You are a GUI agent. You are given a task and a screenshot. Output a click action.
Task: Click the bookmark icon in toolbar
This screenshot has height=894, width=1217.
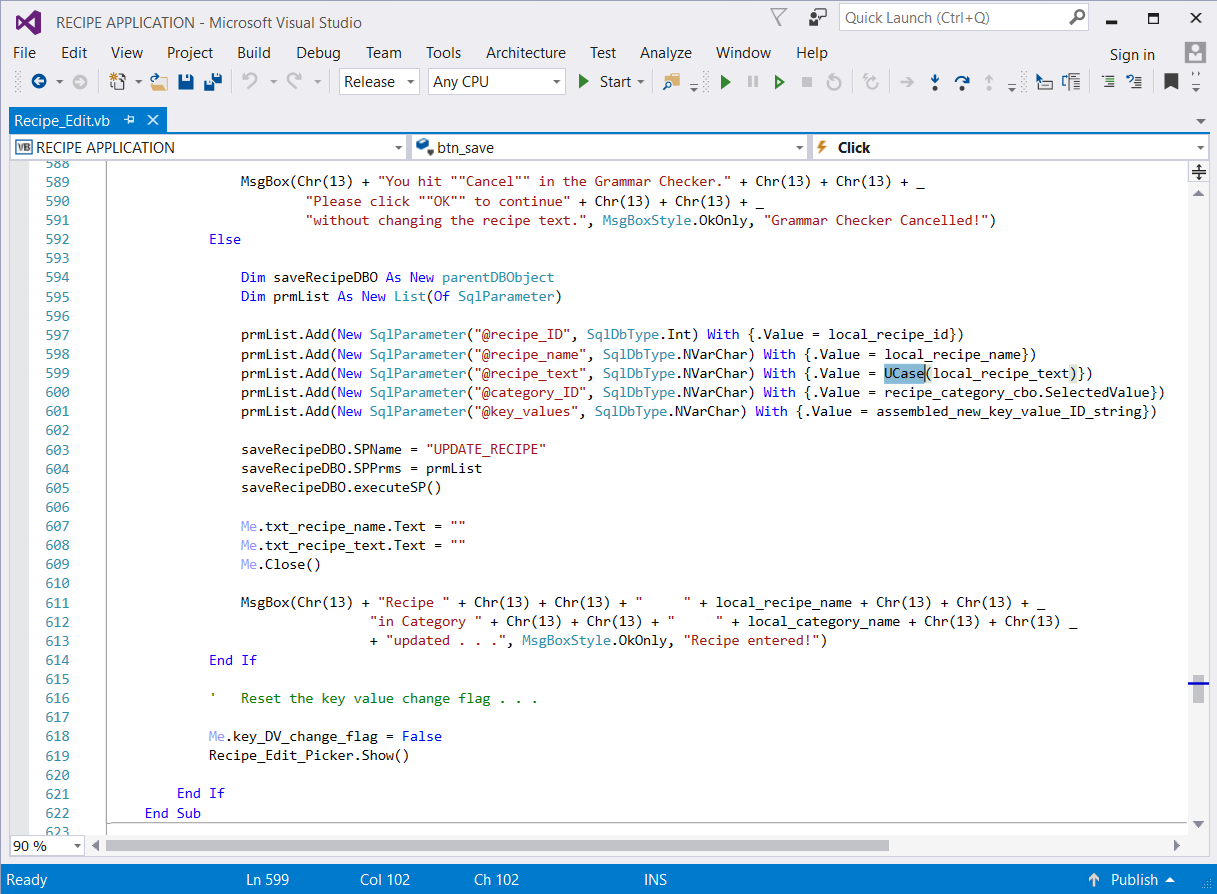tap(1170, 82)
